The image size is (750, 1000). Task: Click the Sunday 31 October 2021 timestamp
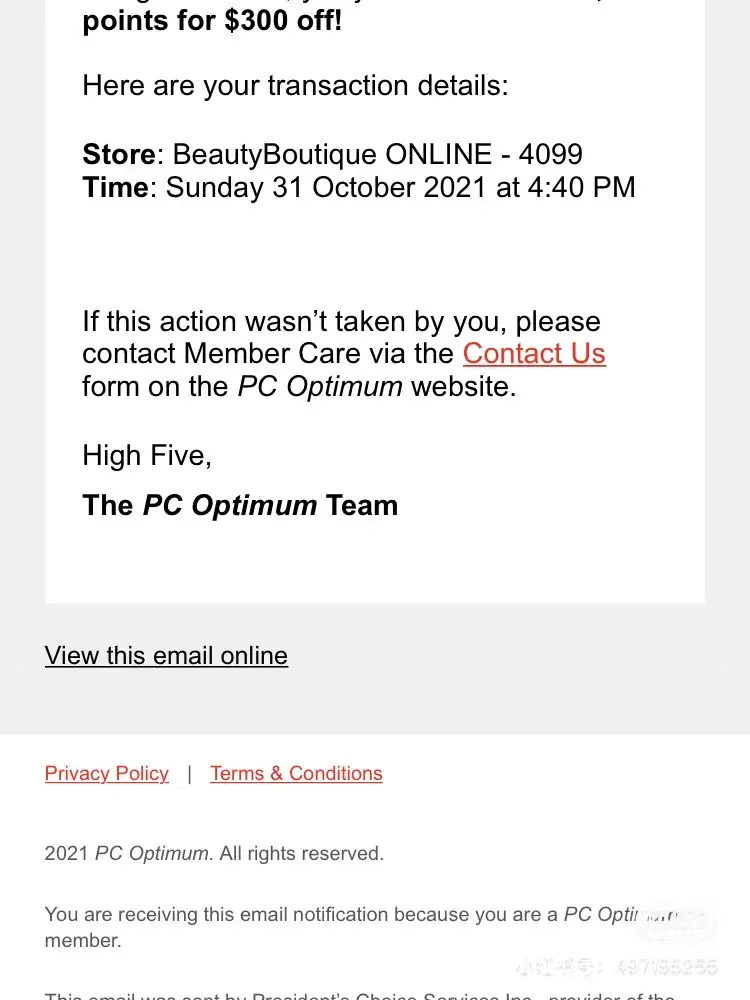[400, 188]
